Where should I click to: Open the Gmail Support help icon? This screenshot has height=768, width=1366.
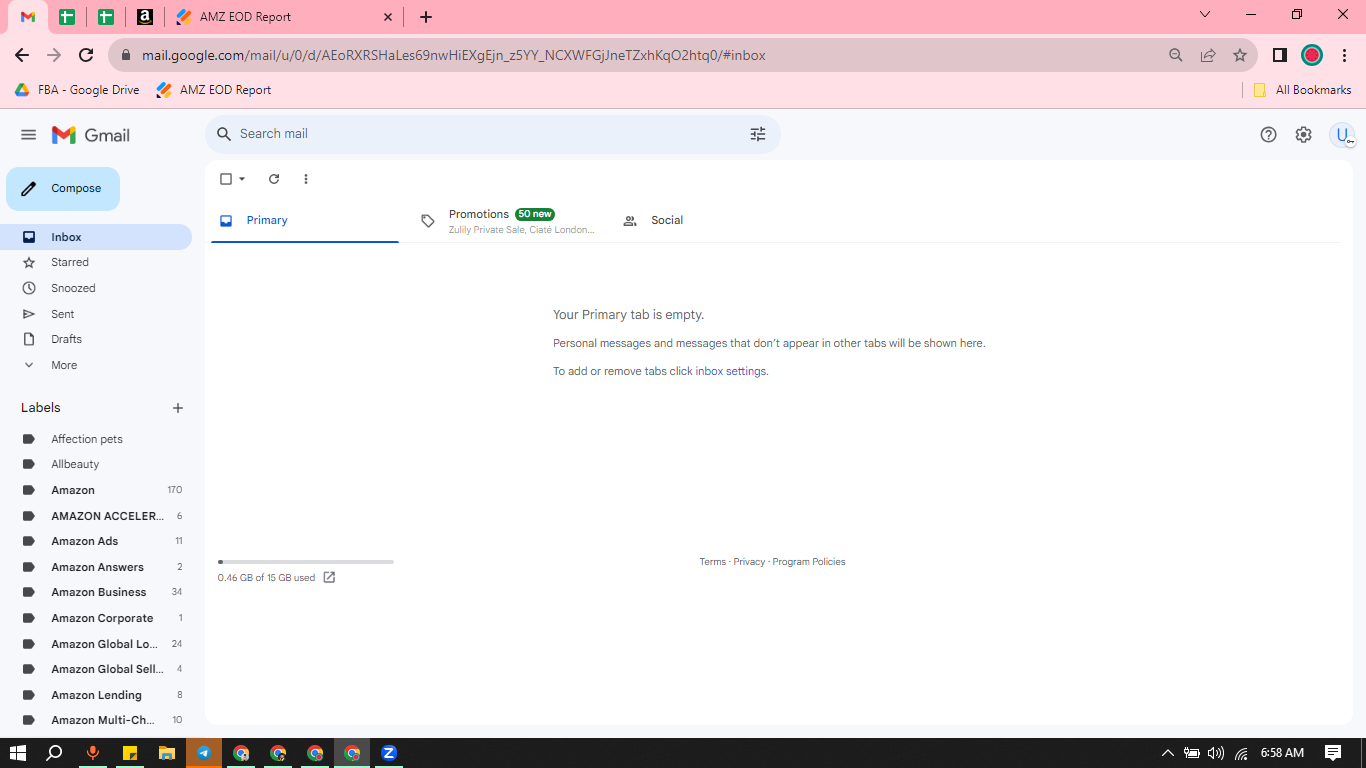pos(1268,135)
